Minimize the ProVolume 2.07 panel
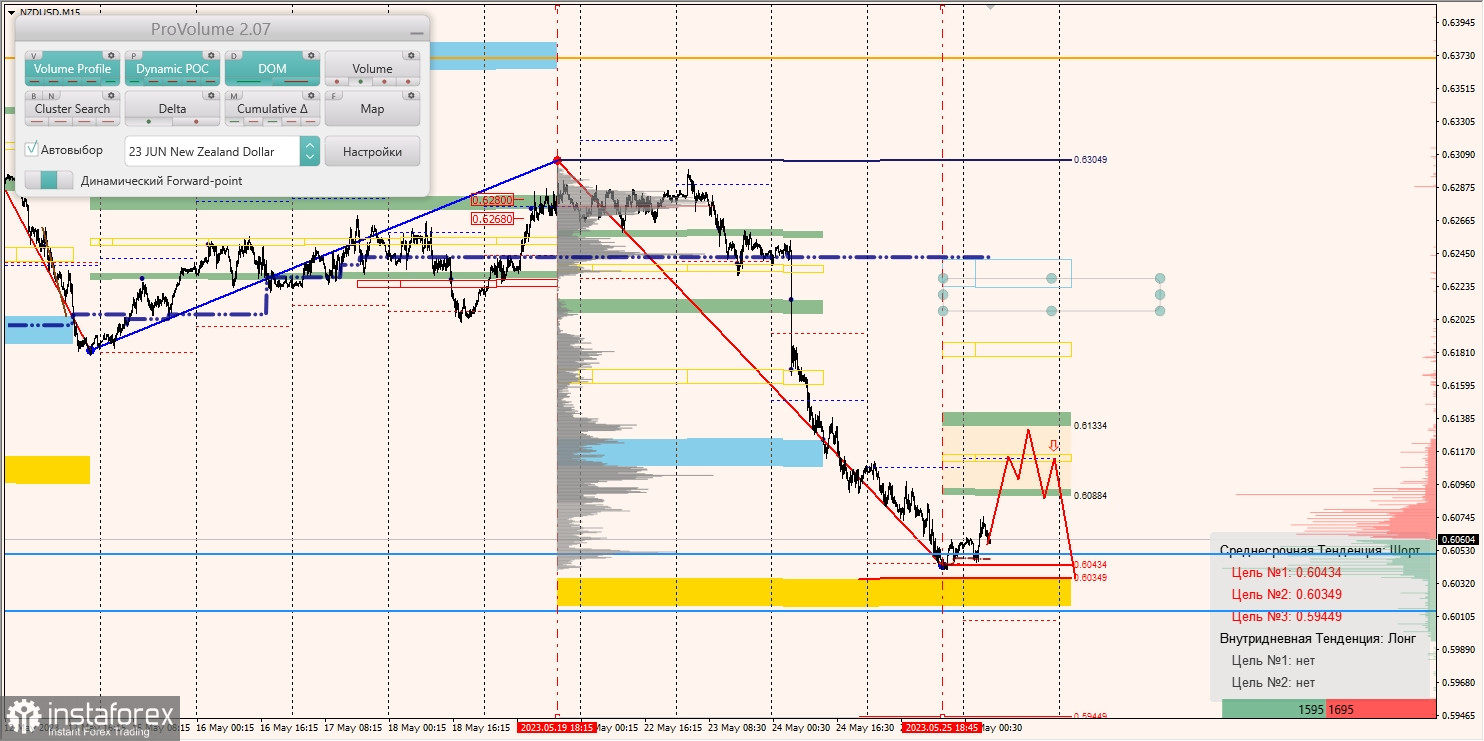Viewport: 1484px width, 741px height. 416,31
